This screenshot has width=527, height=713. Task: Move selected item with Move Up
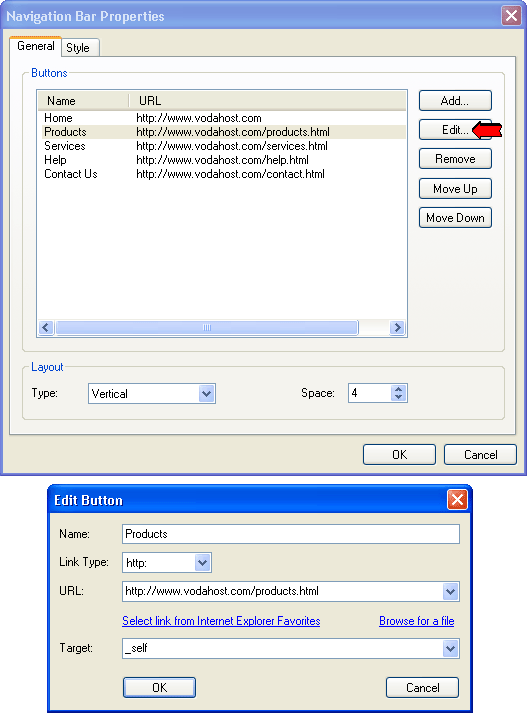455,188
